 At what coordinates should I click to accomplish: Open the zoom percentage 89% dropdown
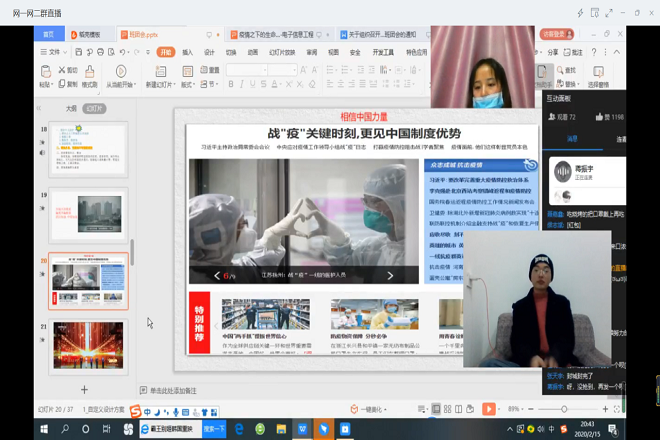515,409
